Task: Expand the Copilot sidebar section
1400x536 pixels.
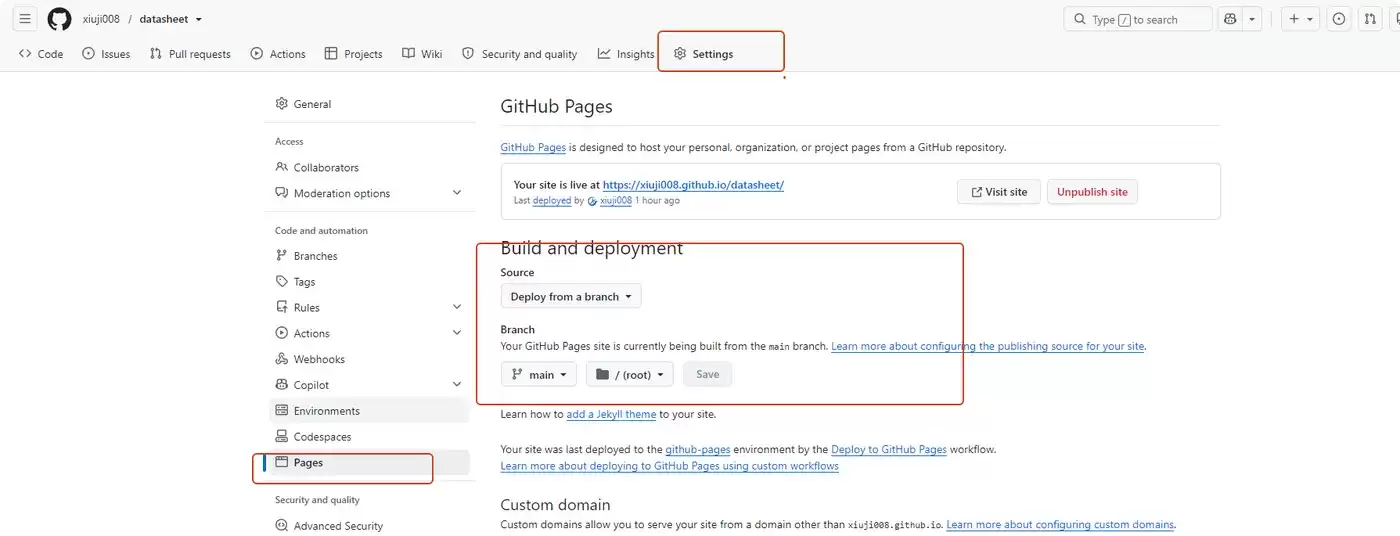Action: point(369,385)
